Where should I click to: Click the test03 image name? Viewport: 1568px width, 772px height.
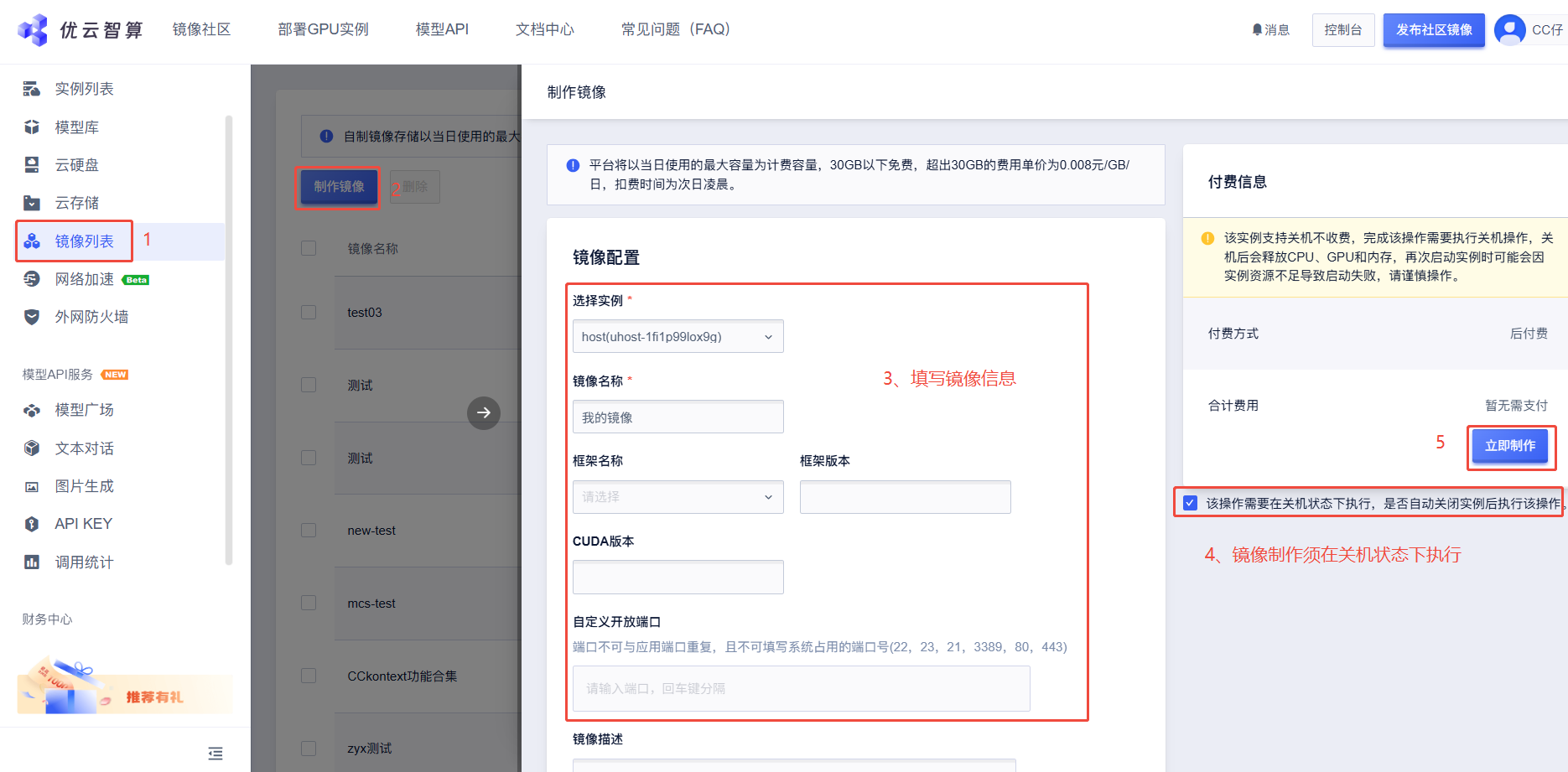pos(365,313)
